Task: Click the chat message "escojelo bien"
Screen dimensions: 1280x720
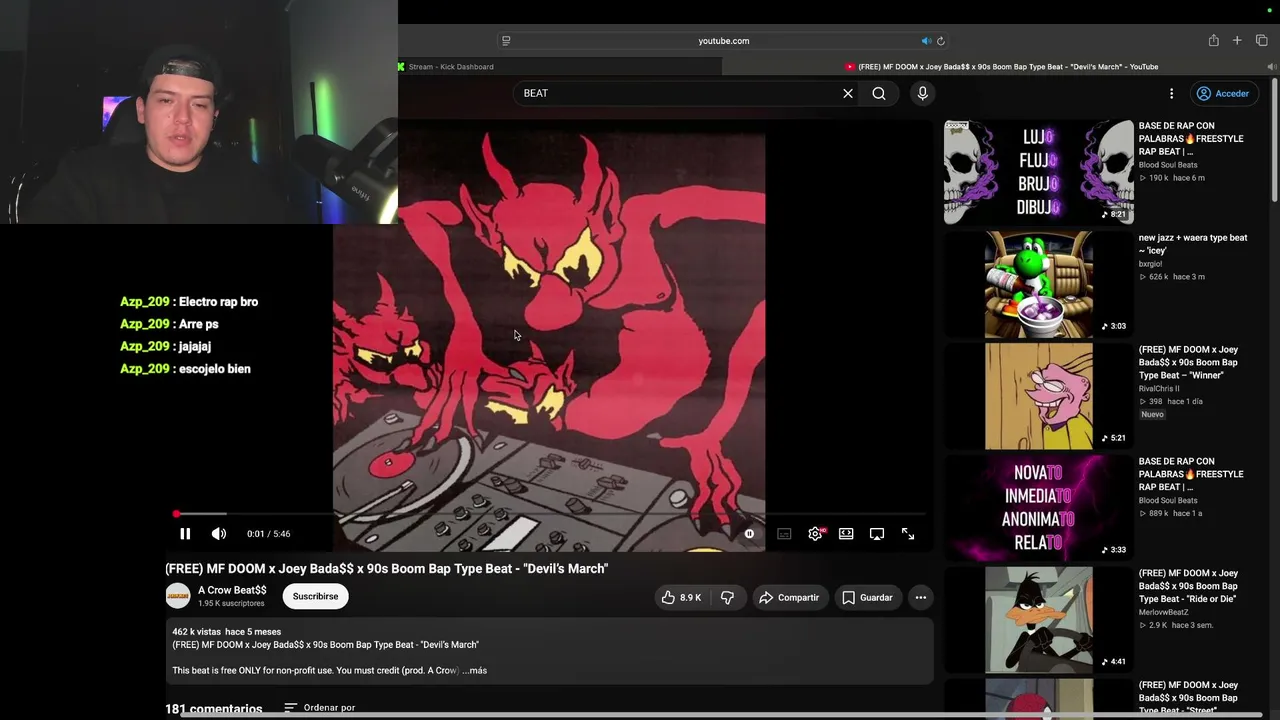Action: 215,369
